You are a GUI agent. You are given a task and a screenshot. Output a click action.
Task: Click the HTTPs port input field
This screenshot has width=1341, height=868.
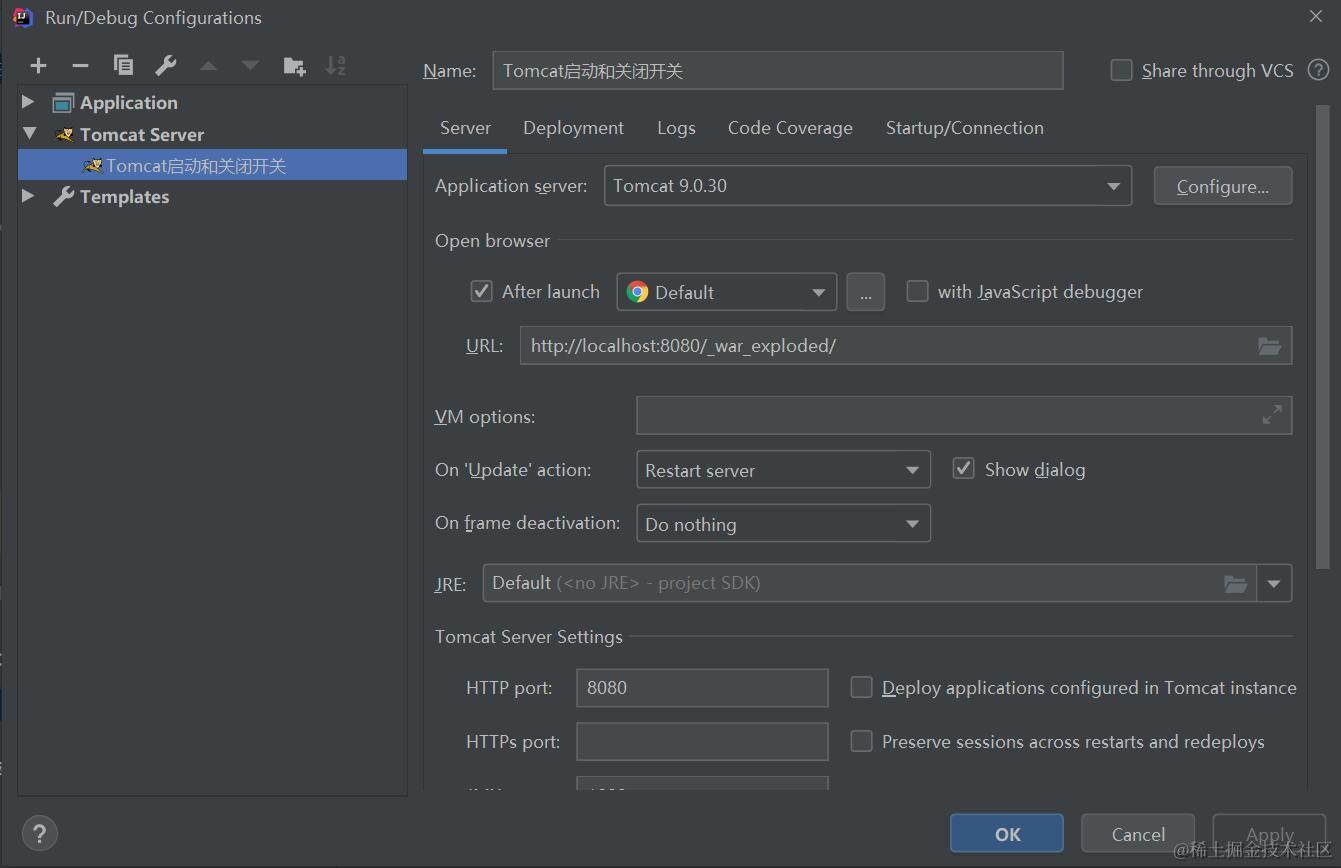702,741
